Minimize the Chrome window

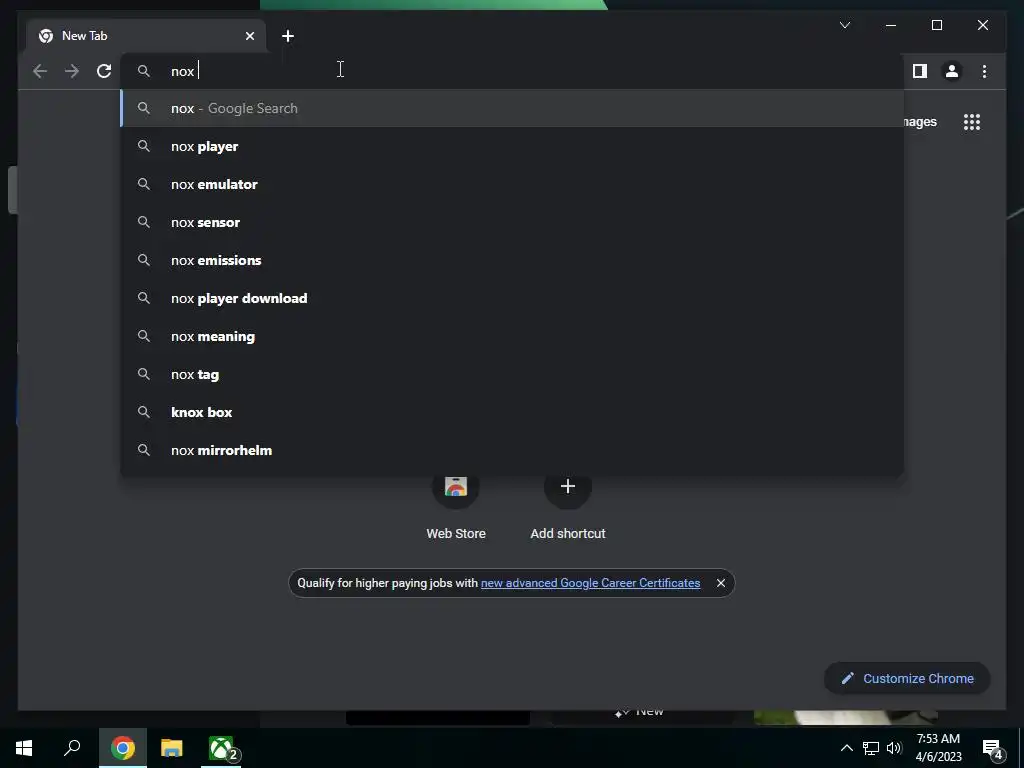(x=891, y=25)
